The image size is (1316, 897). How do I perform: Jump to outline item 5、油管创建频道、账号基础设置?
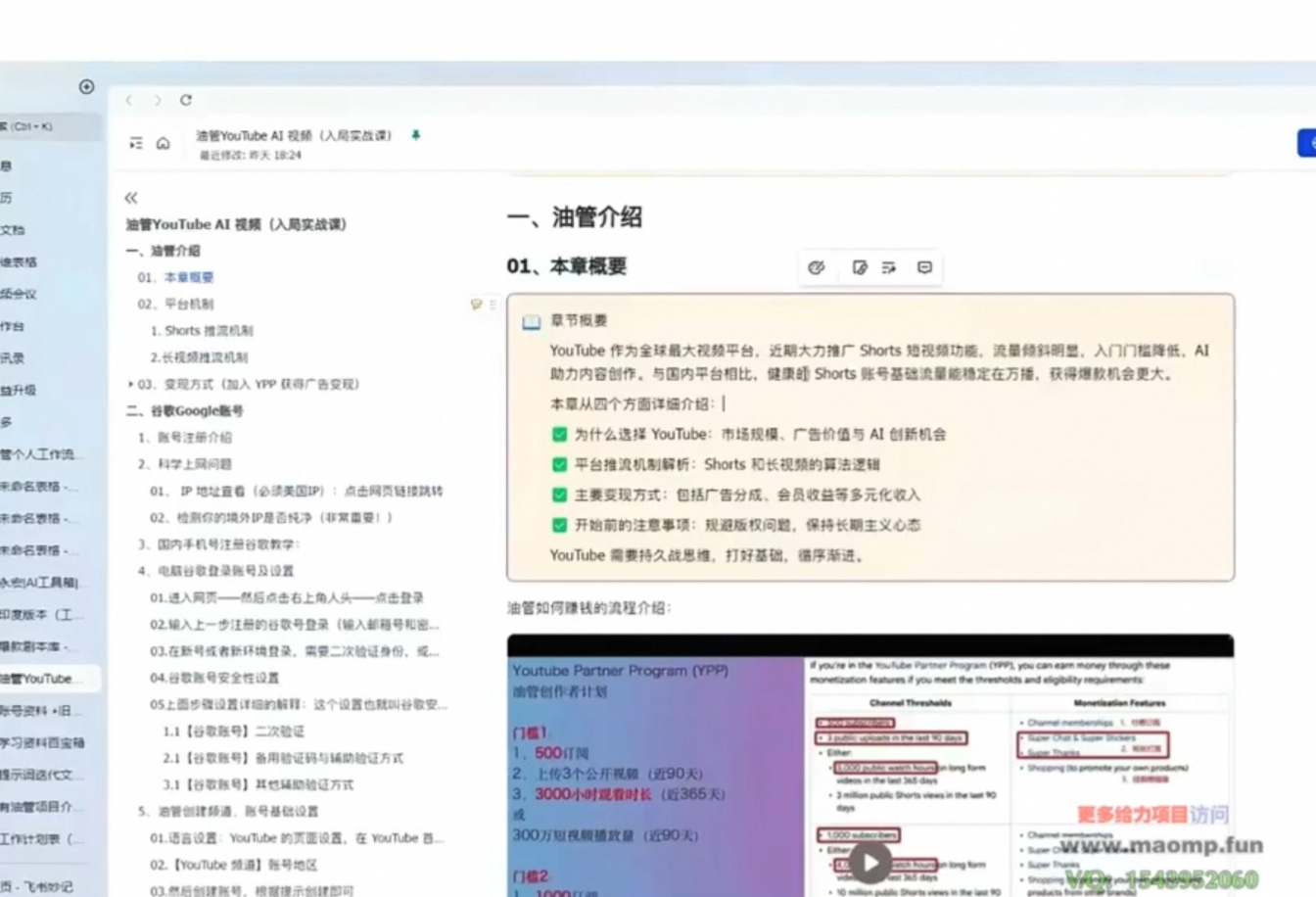pos(228,811)
